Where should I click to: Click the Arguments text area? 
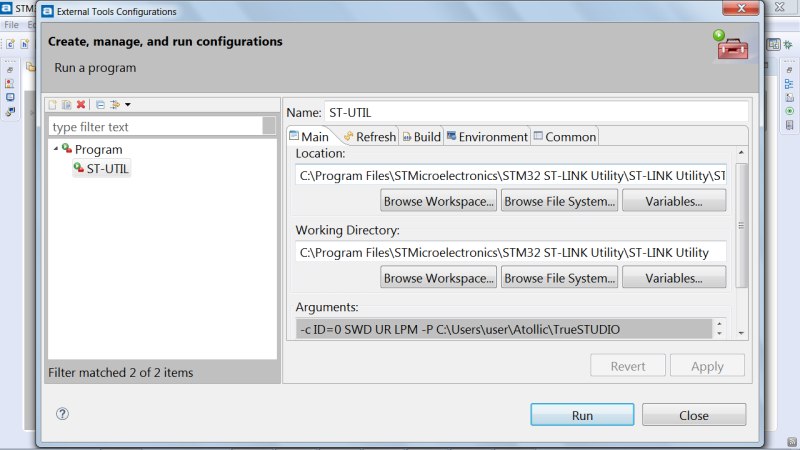point(504,329)
